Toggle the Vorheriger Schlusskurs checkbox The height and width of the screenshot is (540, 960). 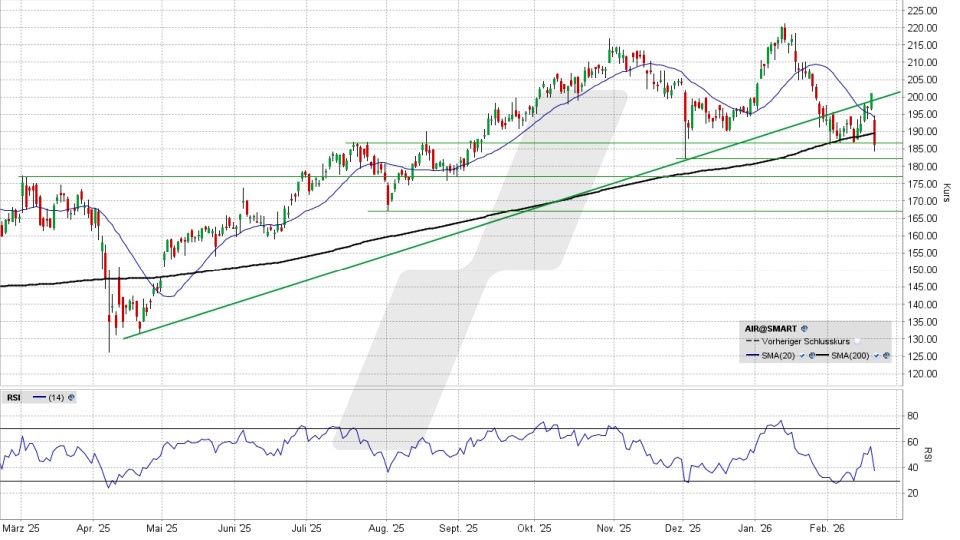tap(857, 341)
